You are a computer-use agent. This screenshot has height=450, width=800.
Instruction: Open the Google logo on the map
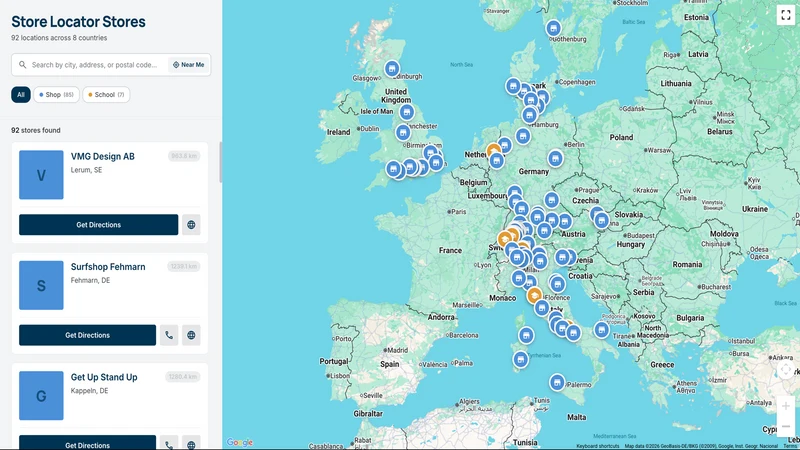(x=239, y=442)
